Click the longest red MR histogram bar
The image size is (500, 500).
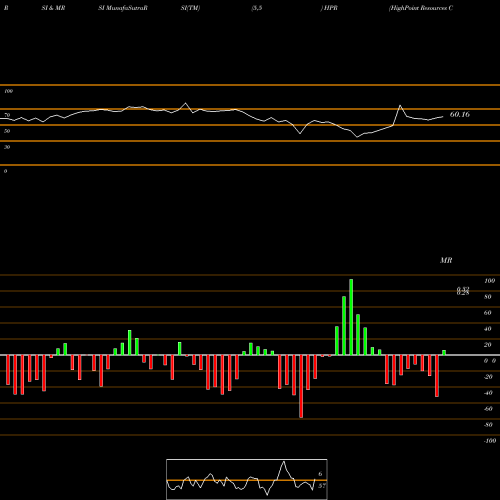pos(301,386)
